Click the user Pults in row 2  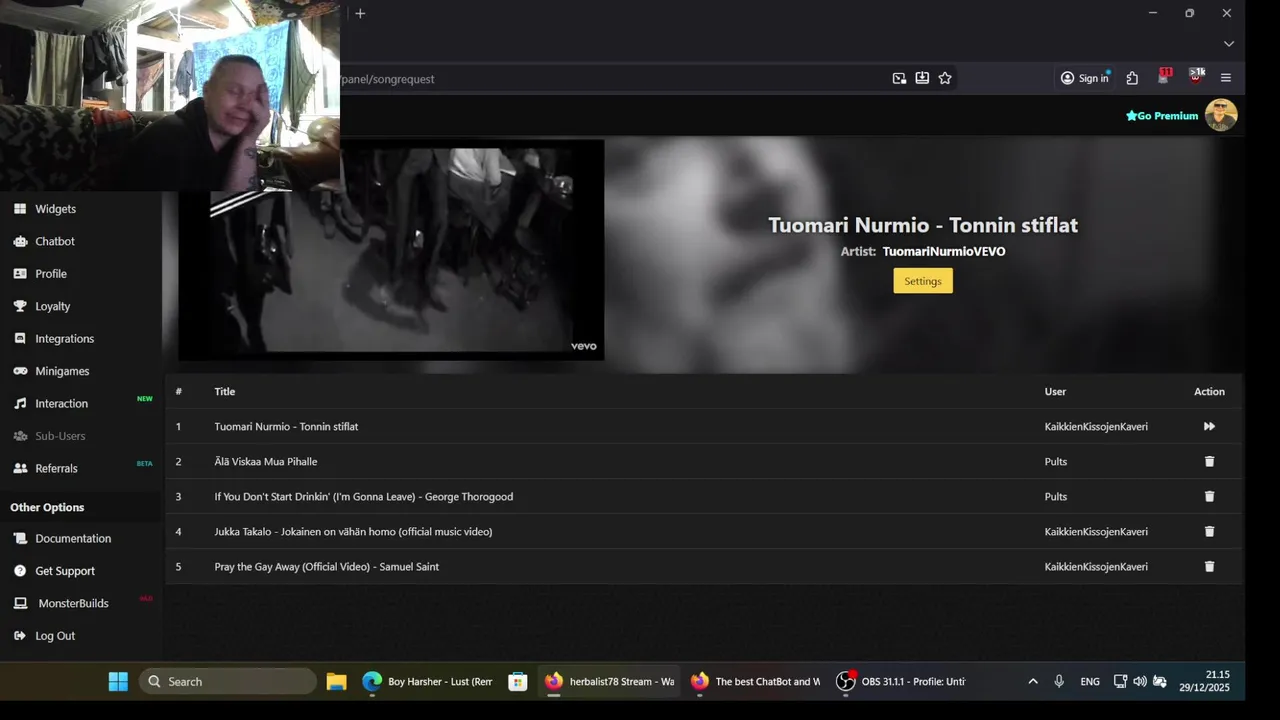(x=1056, y=461)
